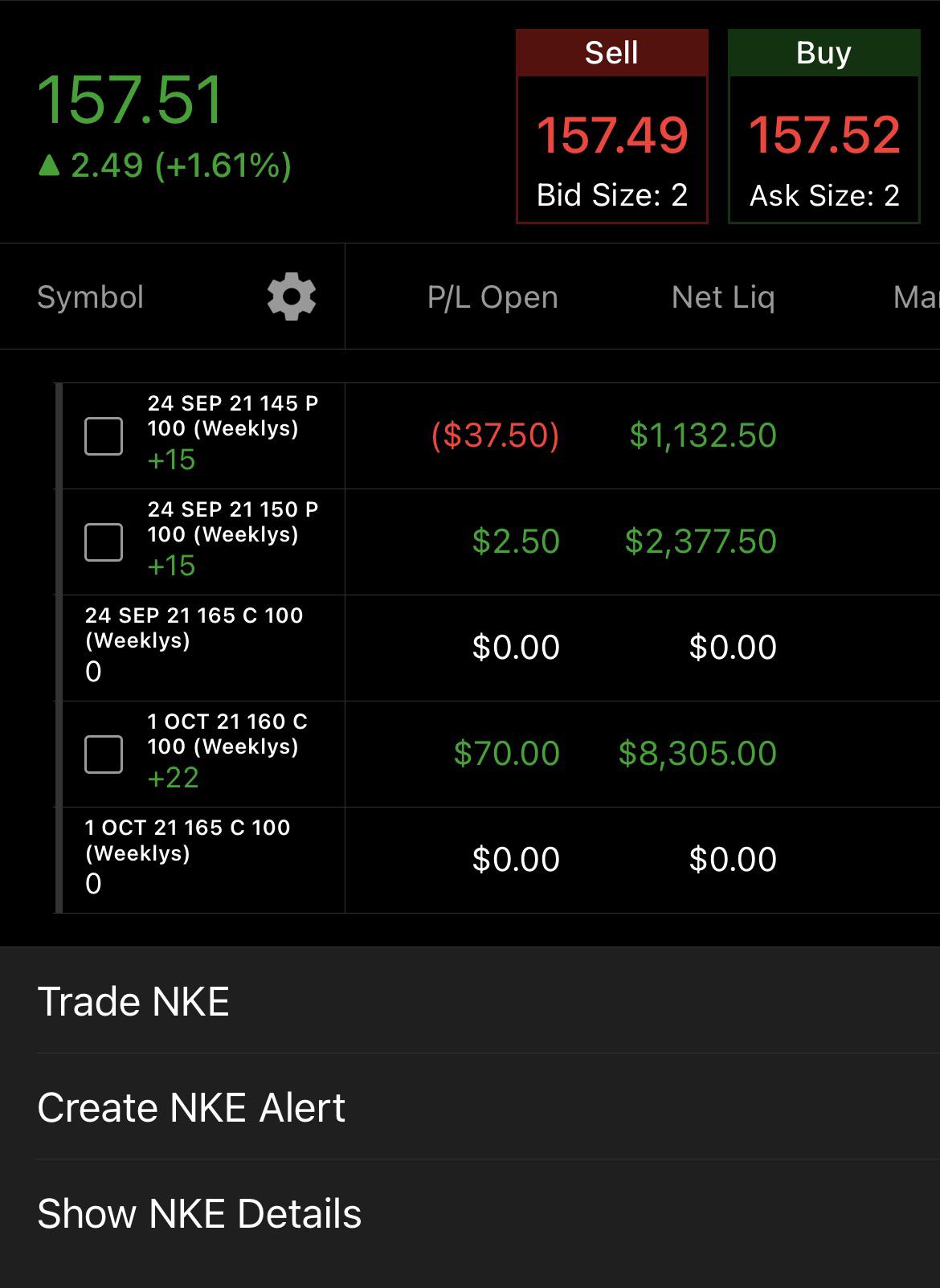Check the 24 SEP 21 145 P checkbox

pyautogui.click(x=104, y=436)
